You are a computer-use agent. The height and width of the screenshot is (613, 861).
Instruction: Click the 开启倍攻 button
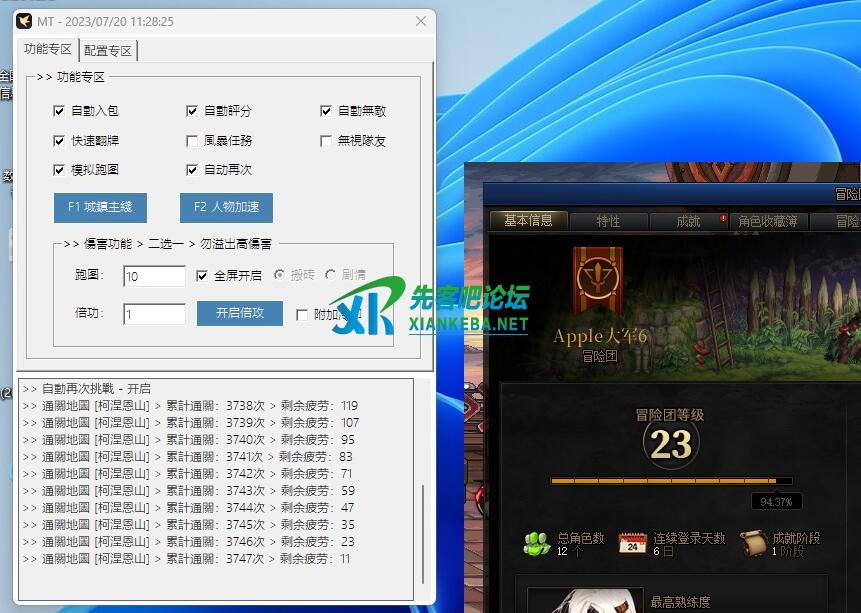click(240, 313)
